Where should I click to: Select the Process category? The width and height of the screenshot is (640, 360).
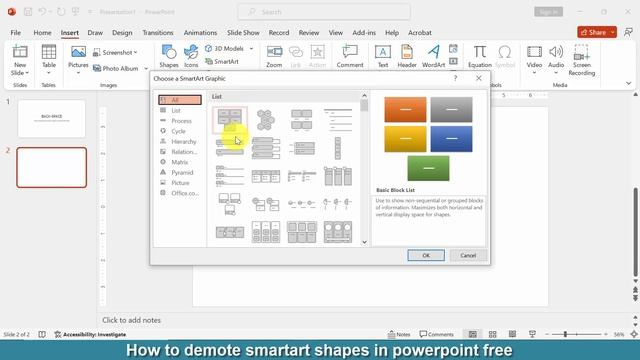pos(180,121)
